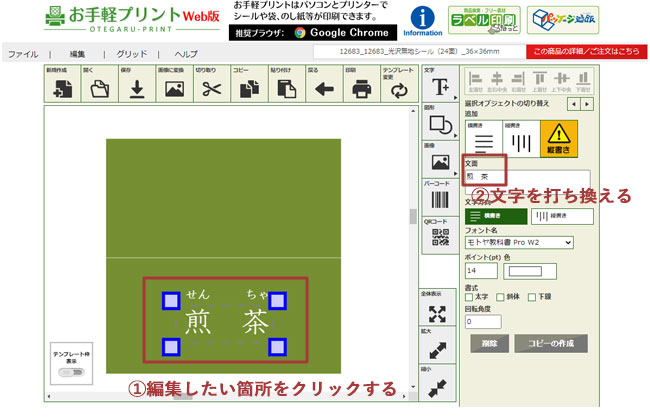Image resolution: width=650 pixels, height=418 pixels.
Task: Click the テンプレート変更 refresh icon
Action: pos(399,88)
